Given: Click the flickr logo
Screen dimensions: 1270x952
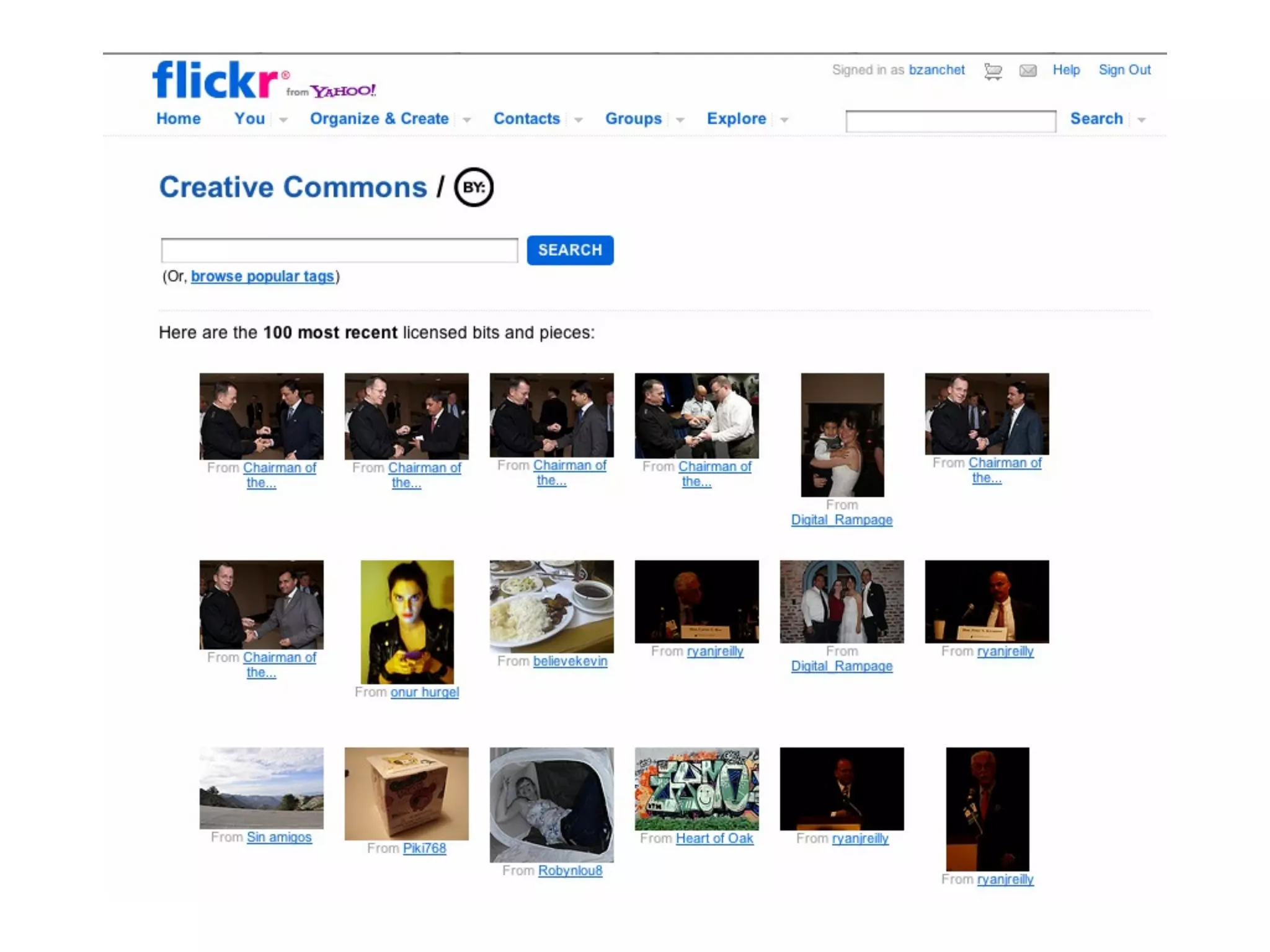Looking at the screenshot, I should click(x=216, y=80).
